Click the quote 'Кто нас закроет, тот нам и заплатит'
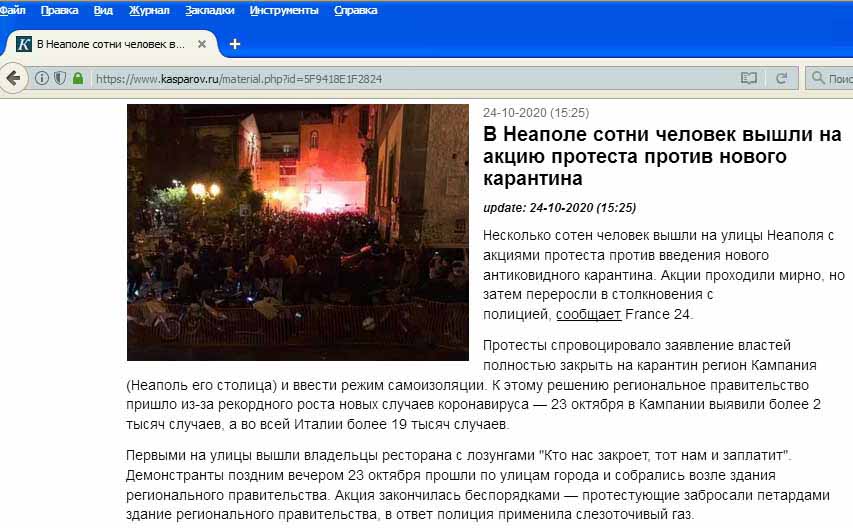Screen dimensions: 853x528 point(664,455)
